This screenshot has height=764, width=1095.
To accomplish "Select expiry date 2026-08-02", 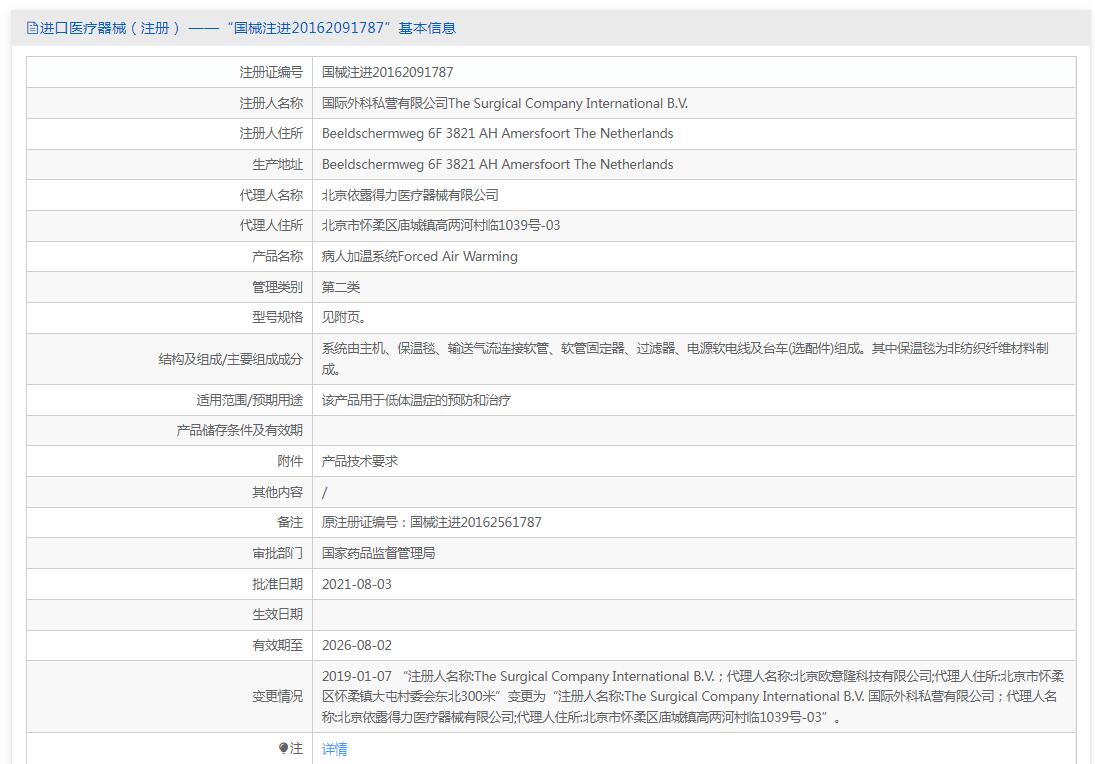I will click(357, 645).
